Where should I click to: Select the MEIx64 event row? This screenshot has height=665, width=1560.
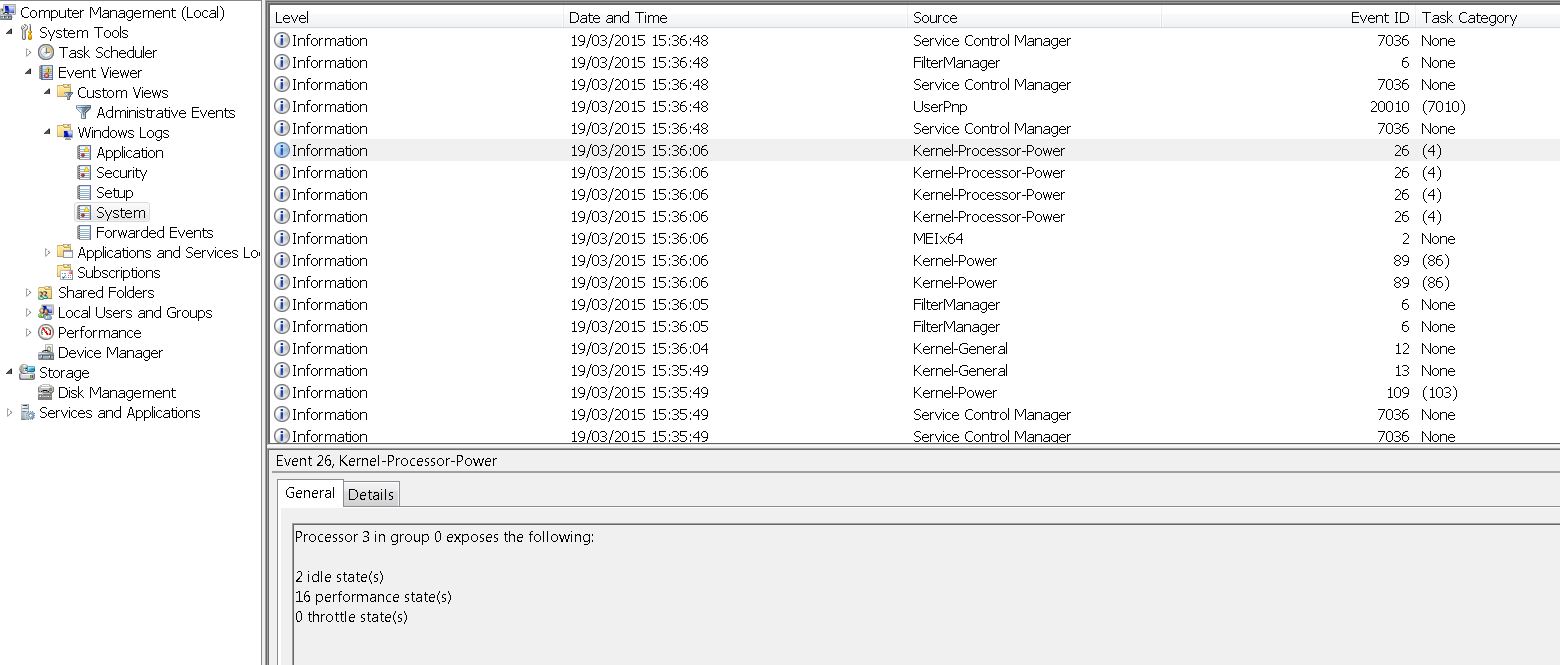coord(915,238)
